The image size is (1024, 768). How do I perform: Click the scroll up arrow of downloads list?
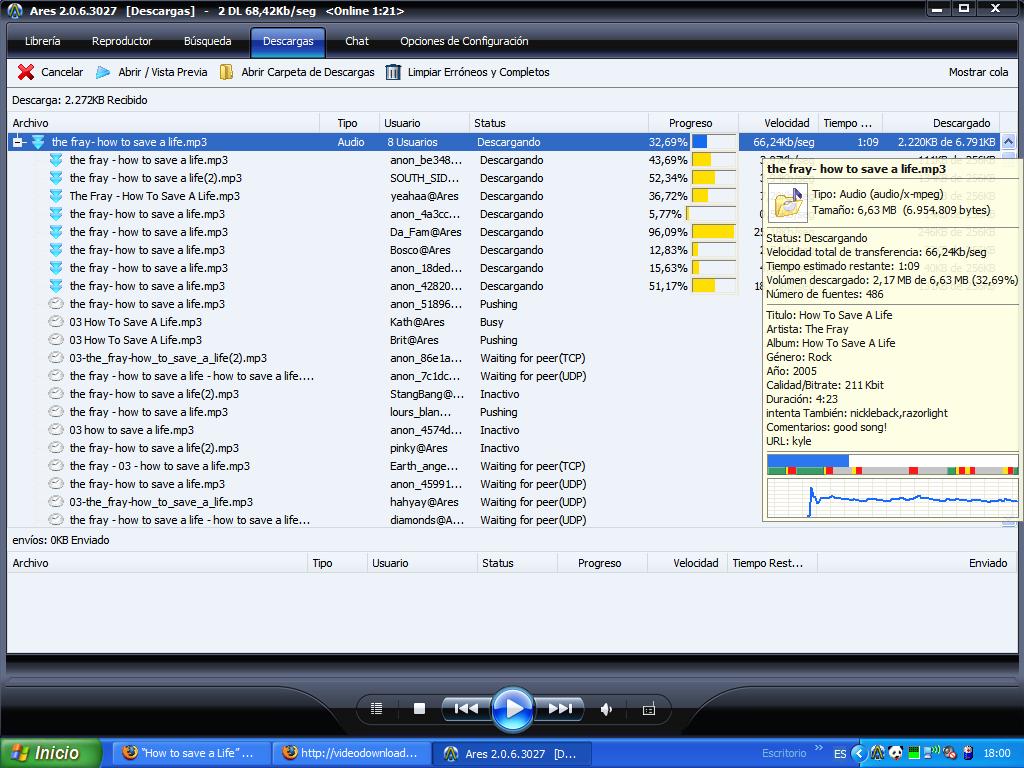point(1008,142)
